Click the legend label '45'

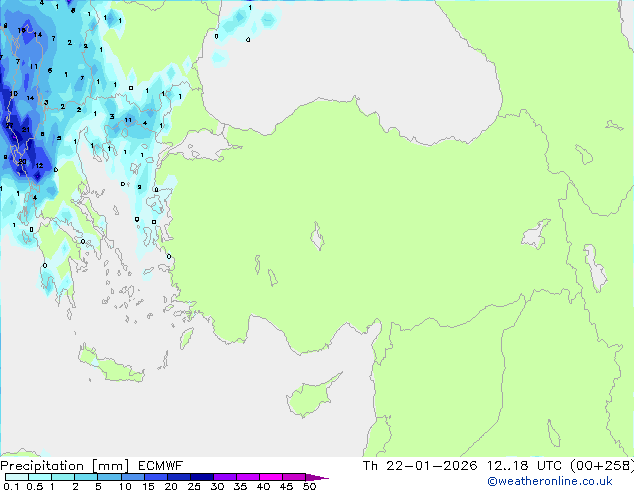(x=286, y=486)
